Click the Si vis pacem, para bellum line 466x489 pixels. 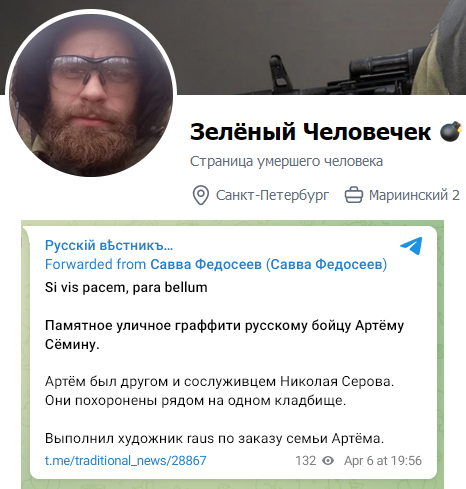coord(126,287)
